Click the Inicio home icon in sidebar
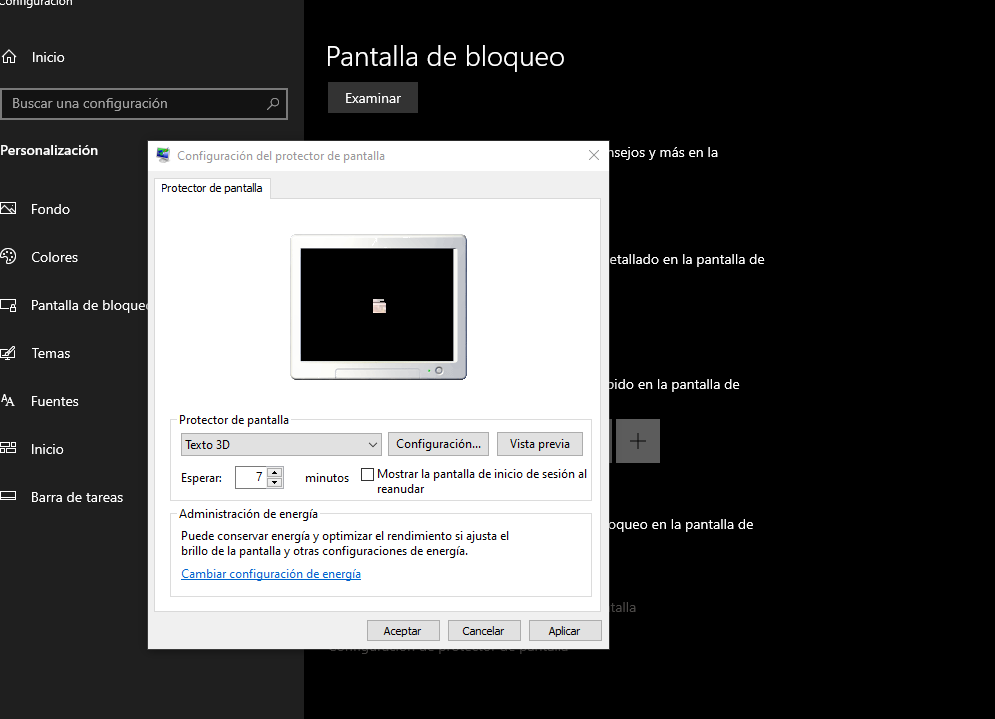995x719 pixels. pos(9,57)
